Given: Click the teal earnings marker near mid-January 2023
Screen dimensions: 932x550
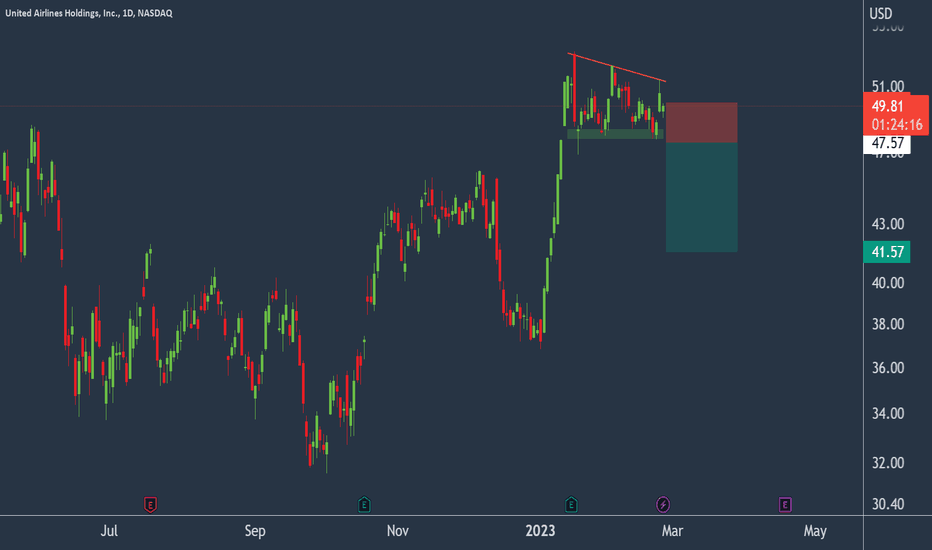Looking at the screenshot, I should (571, 505).
